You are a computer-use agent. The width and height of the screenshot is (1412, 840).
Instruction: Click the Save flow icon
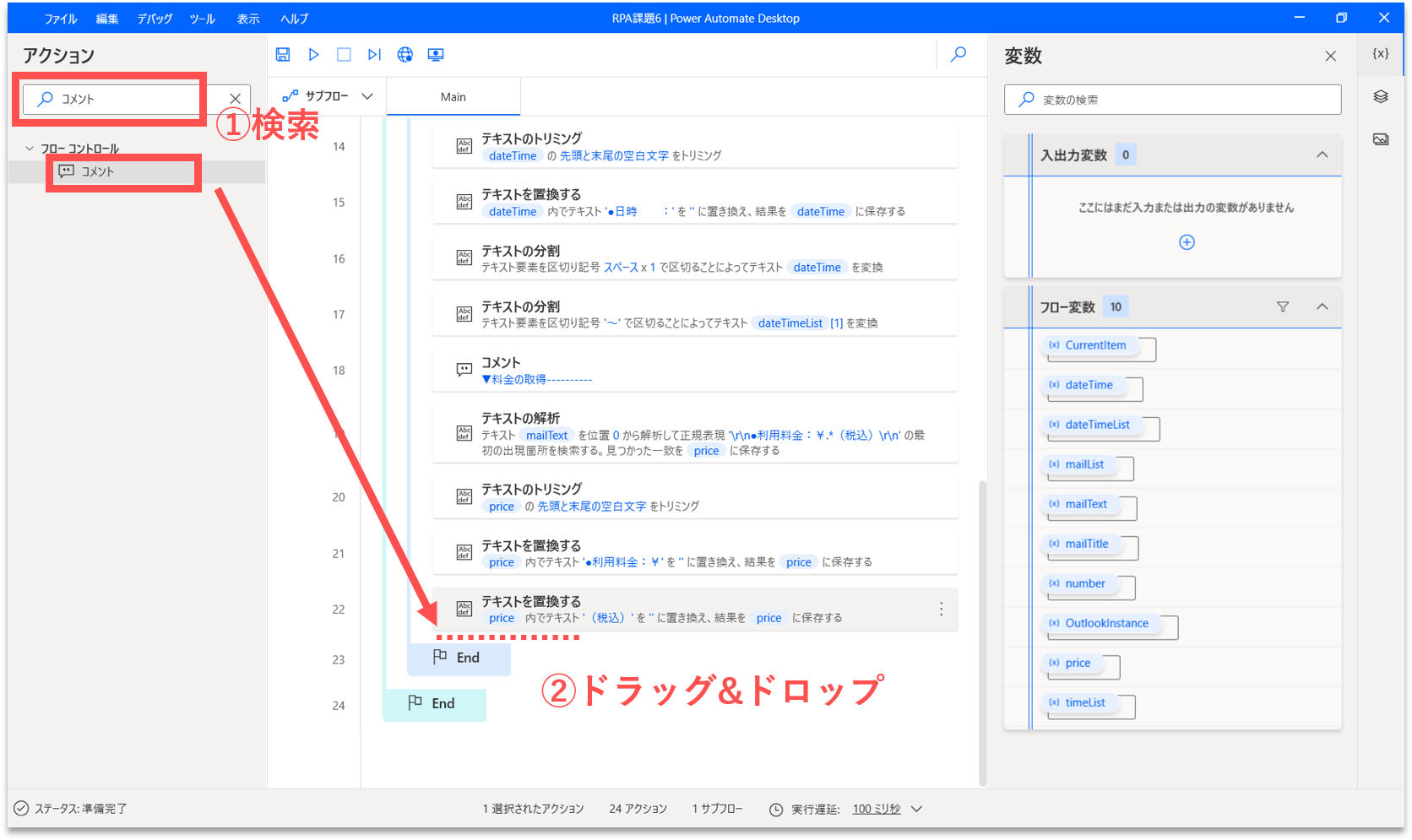283,55
